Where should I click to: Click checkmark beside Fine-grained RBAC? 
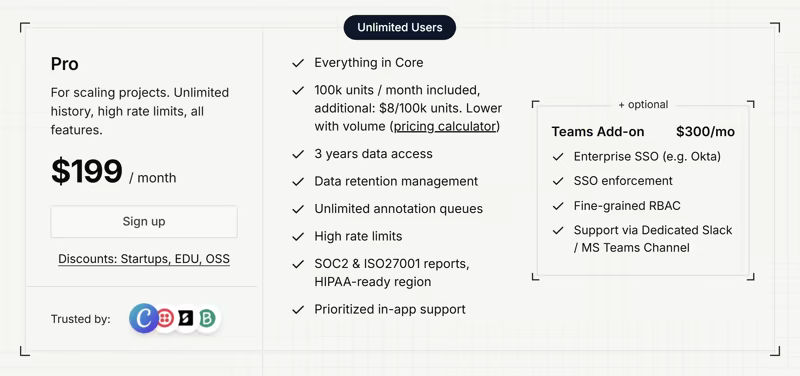click(558, 206)
